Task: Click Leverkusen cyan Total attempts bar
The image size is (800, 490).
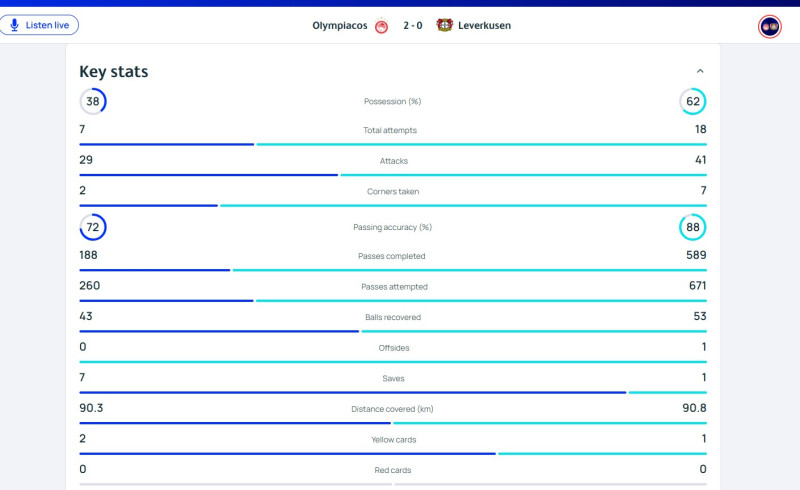Action: coord(481,145)
